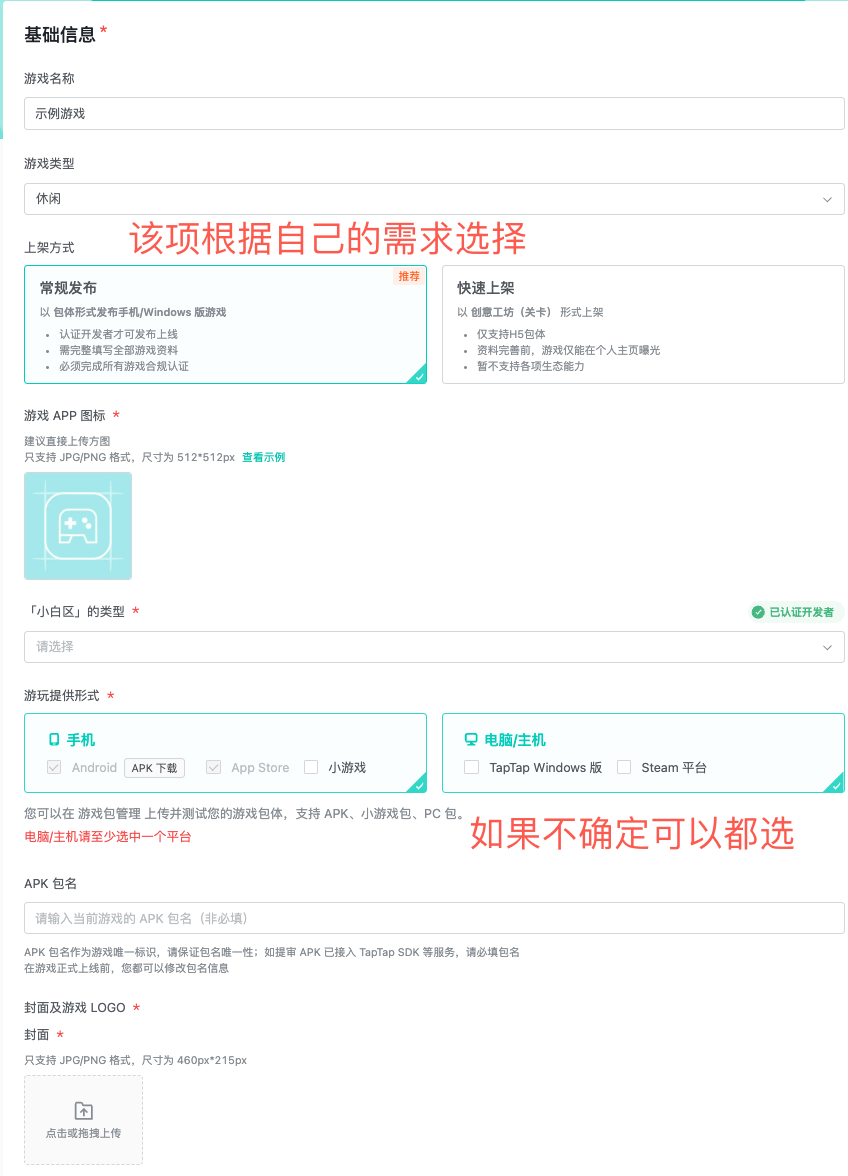Click the APK 下载 button
This screenshot has height=1176, width=848.
154,768
